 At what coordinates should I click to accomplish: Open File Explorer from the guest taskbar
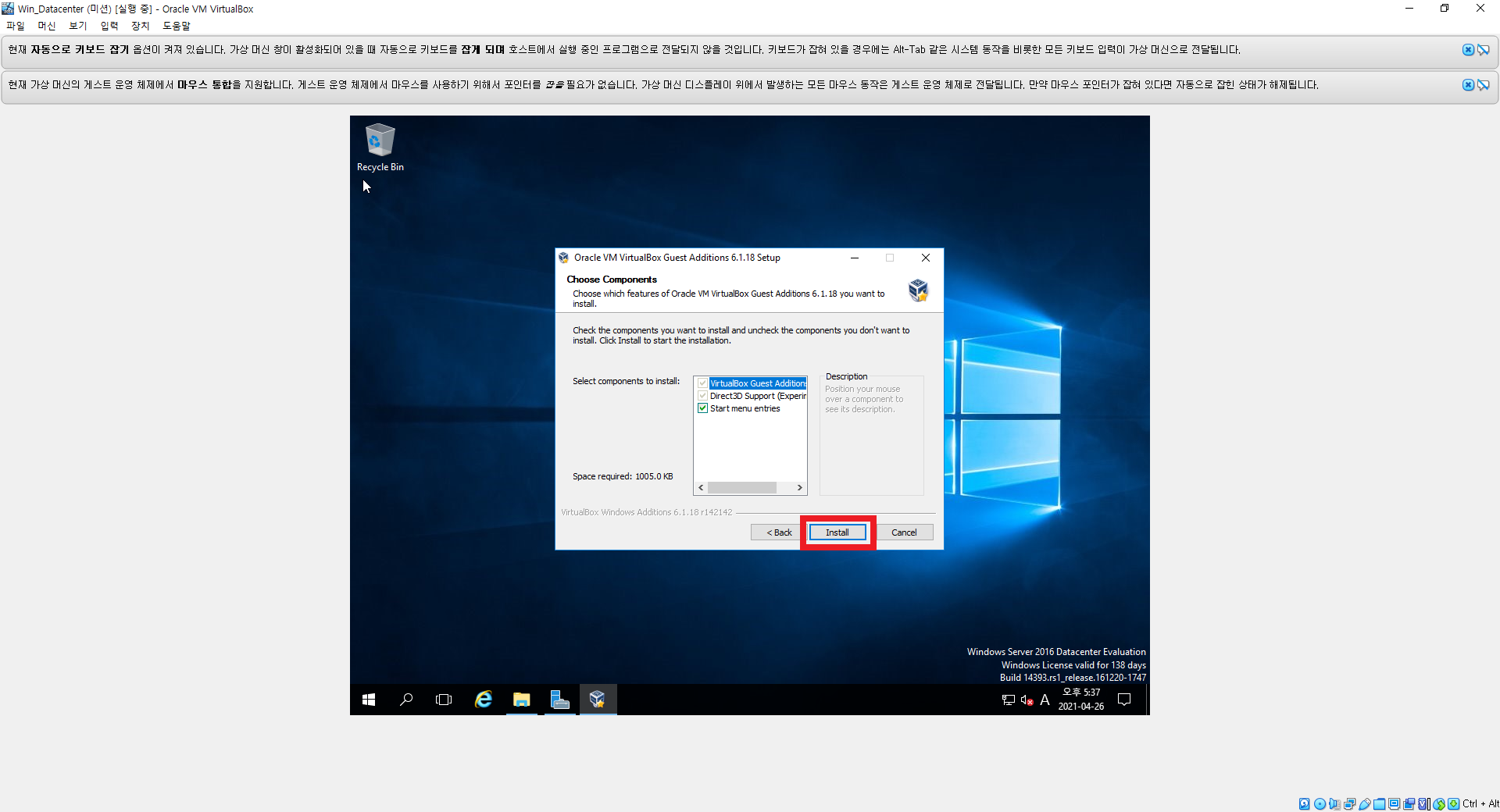point(521,700)
